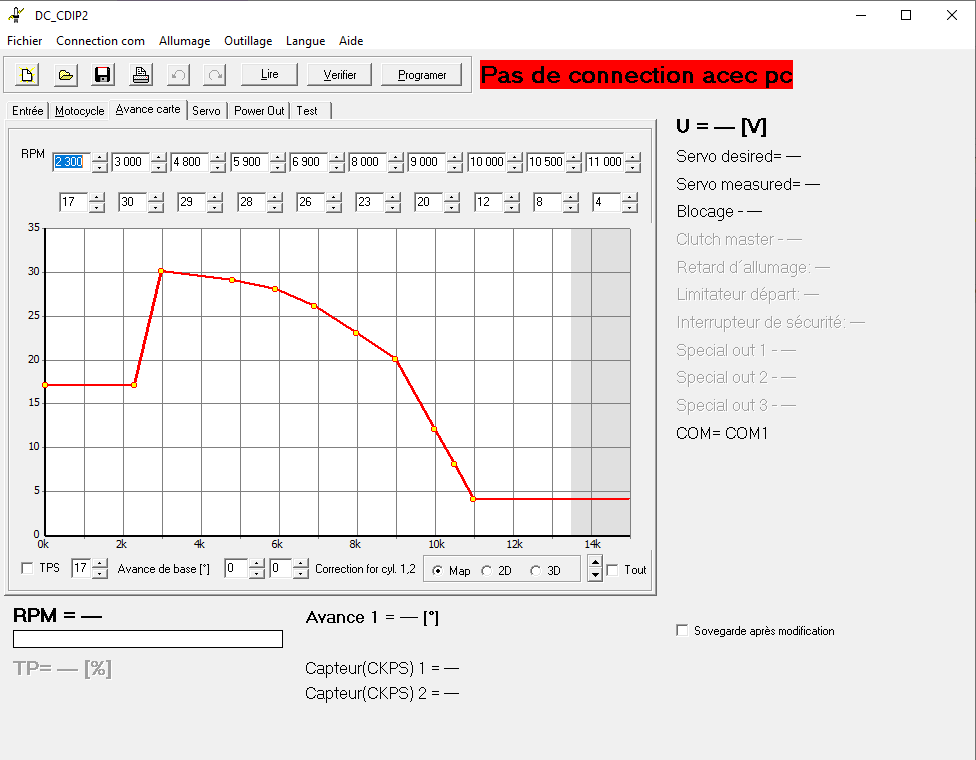This screenshot has width=976, height=760.
Task: Click the up/down spinner beside Tout
Action: click(595, 569)
